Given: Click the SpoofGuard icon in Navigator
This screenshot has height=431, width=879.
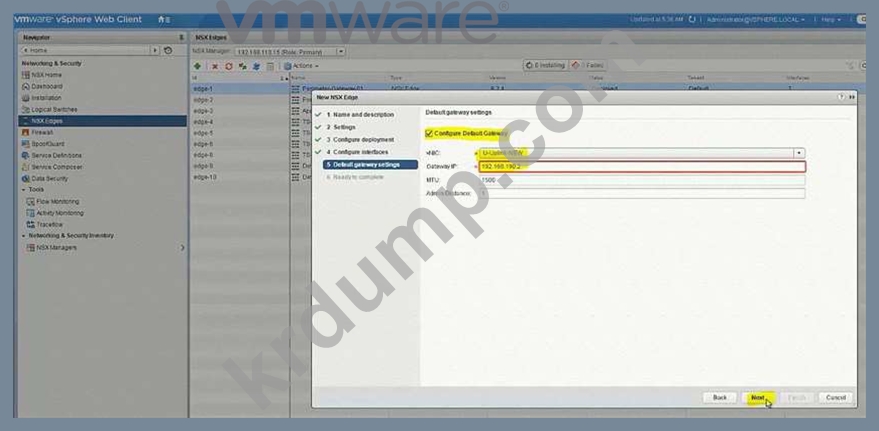Looking at the screenshot, I should (x=26, y=144).
